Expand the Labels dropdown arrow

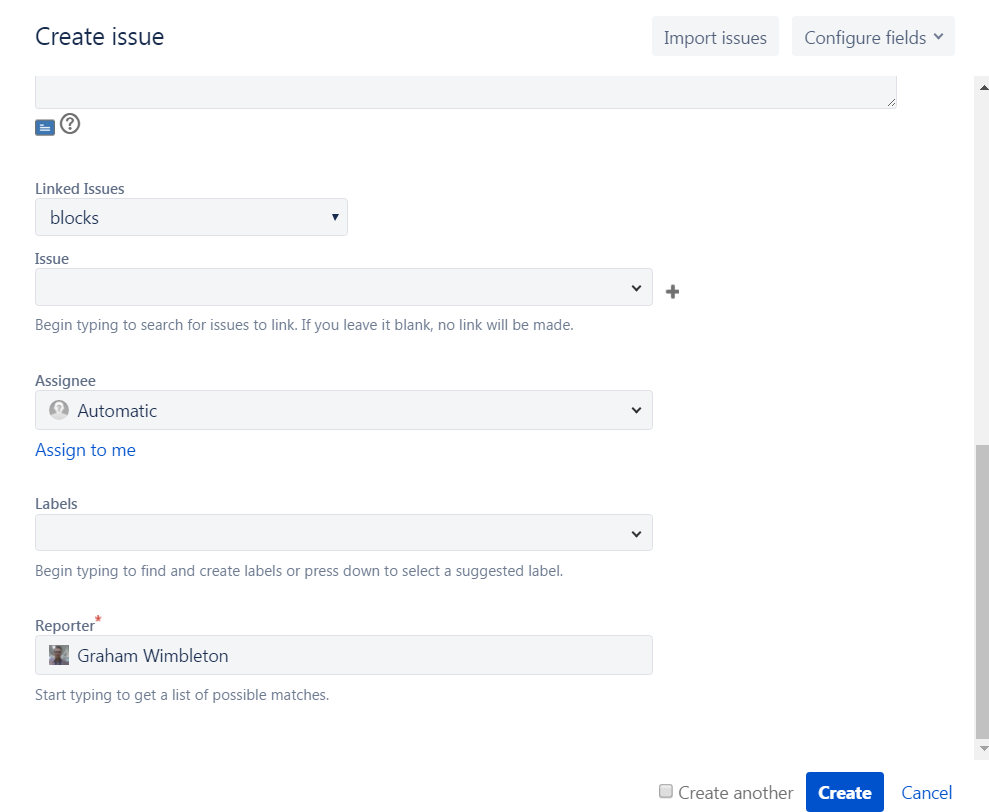click(x=636, y=534)
